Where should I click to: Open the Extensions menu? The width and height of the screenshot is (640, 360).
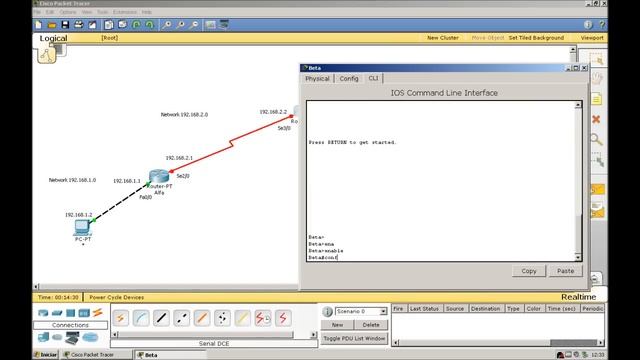125,12
